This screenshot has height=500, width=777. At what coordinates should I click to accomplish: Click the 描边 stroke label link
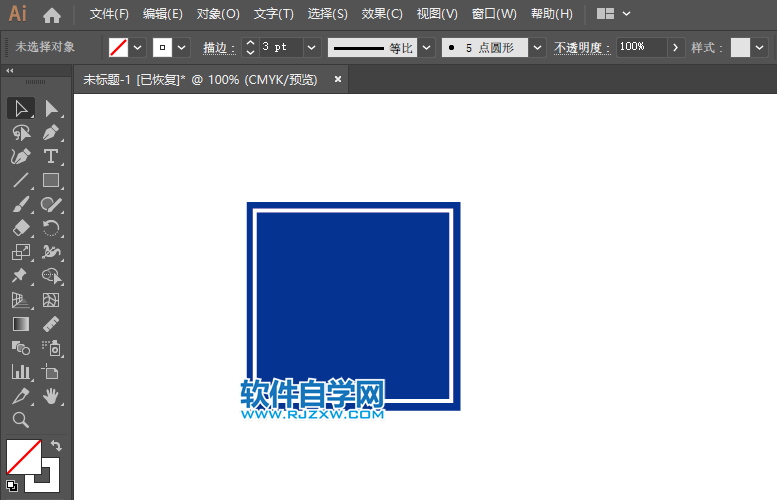coord(218,47)
